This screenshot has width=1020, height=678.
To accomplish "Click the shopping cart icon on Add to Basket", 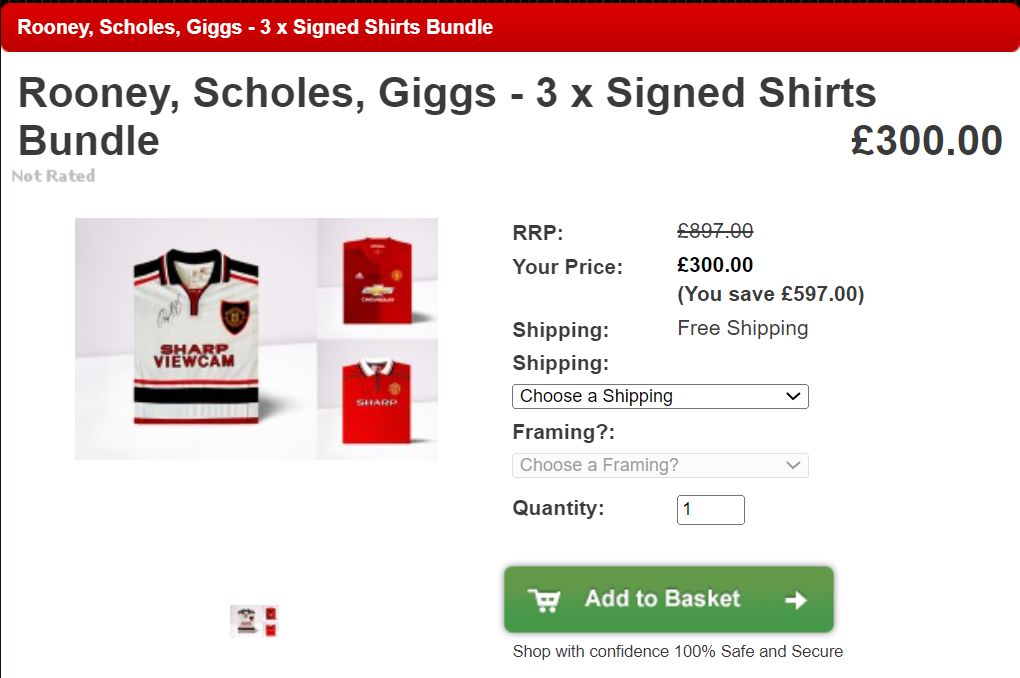I will pos(544,600).
